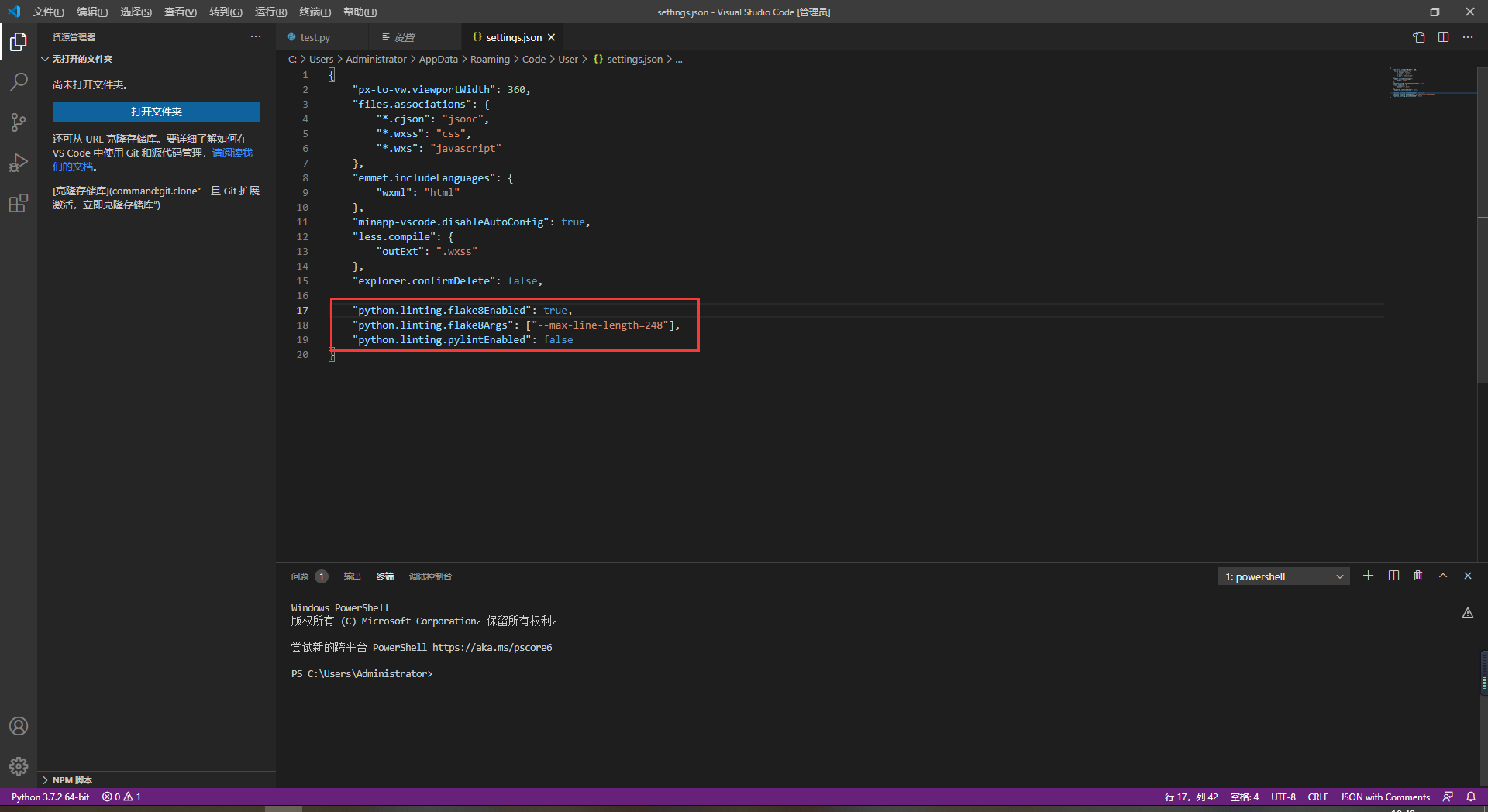The width and height of the screenshot is (1488, 812).
Task: Expand the NPM 脚本 section
Action: click(70, 780)
